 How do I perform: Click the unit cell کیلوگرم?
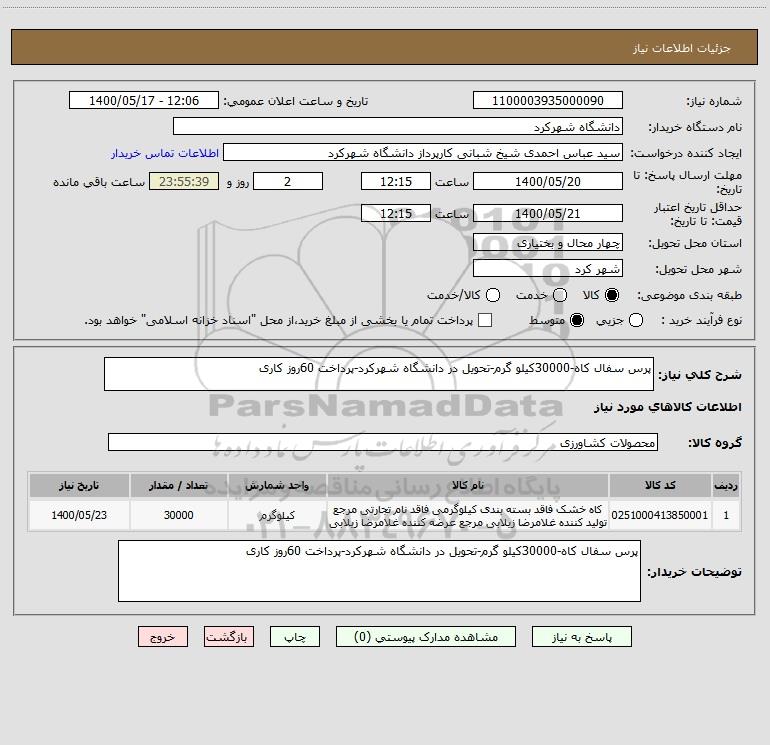point(277,515)
